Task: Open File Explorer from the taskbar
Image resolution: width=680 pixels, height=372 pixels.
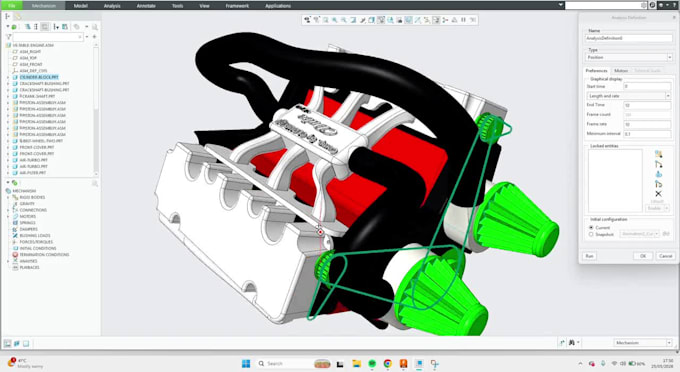Action: click(x=356, y=363)
